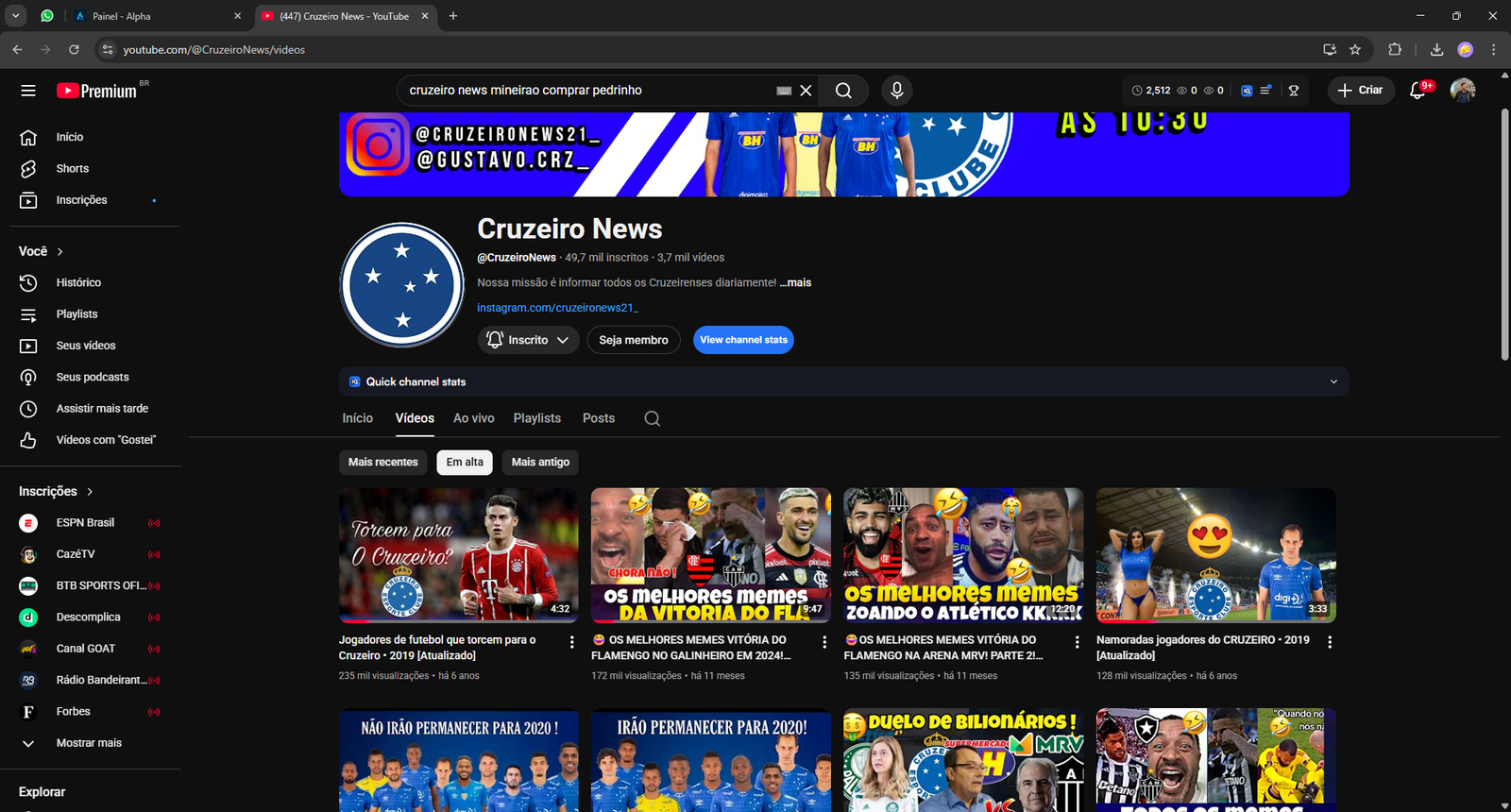The image size is (1511, 812).
Task: Reload the page in Chrome
Action: click(74, 49)
